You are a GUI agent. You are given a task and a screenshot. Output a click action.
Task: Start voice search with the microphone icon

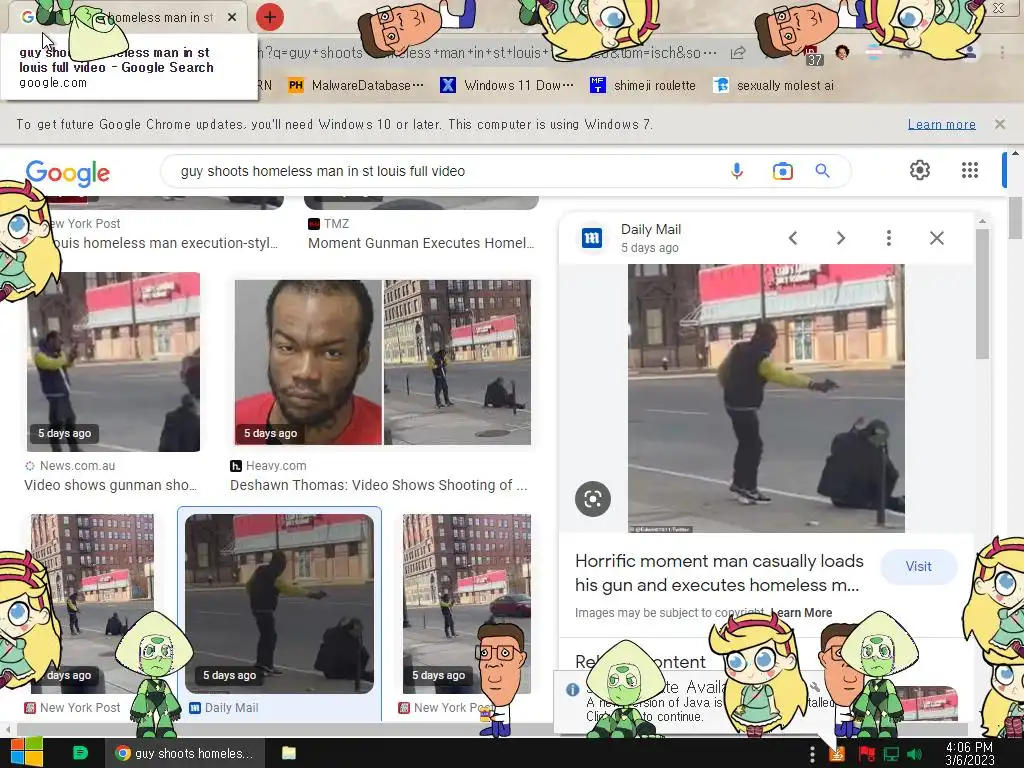[x=737, y=171]
